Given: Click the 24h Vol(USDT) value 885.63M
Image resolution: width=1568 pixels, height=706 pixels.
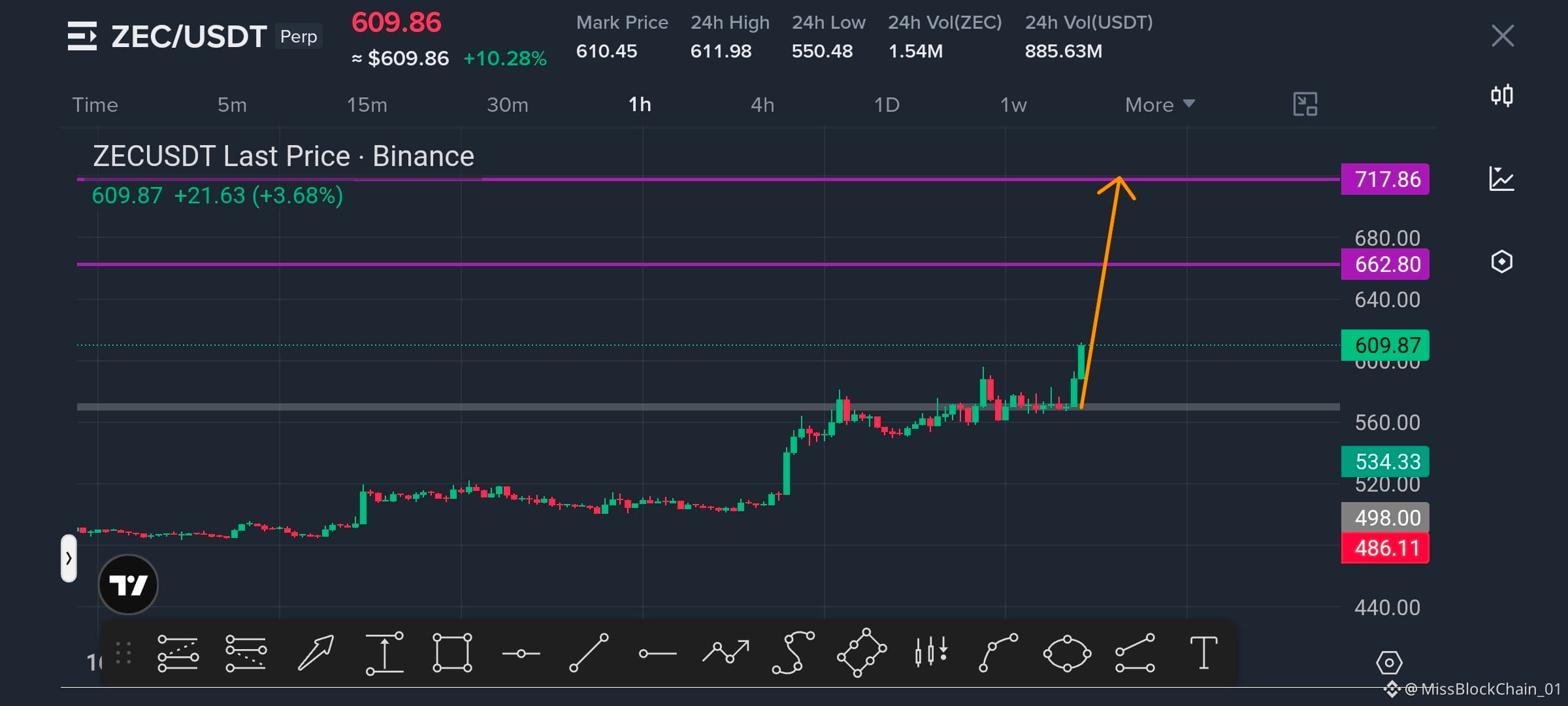Looking at the screenshot, I should (x=1063, y=51).
